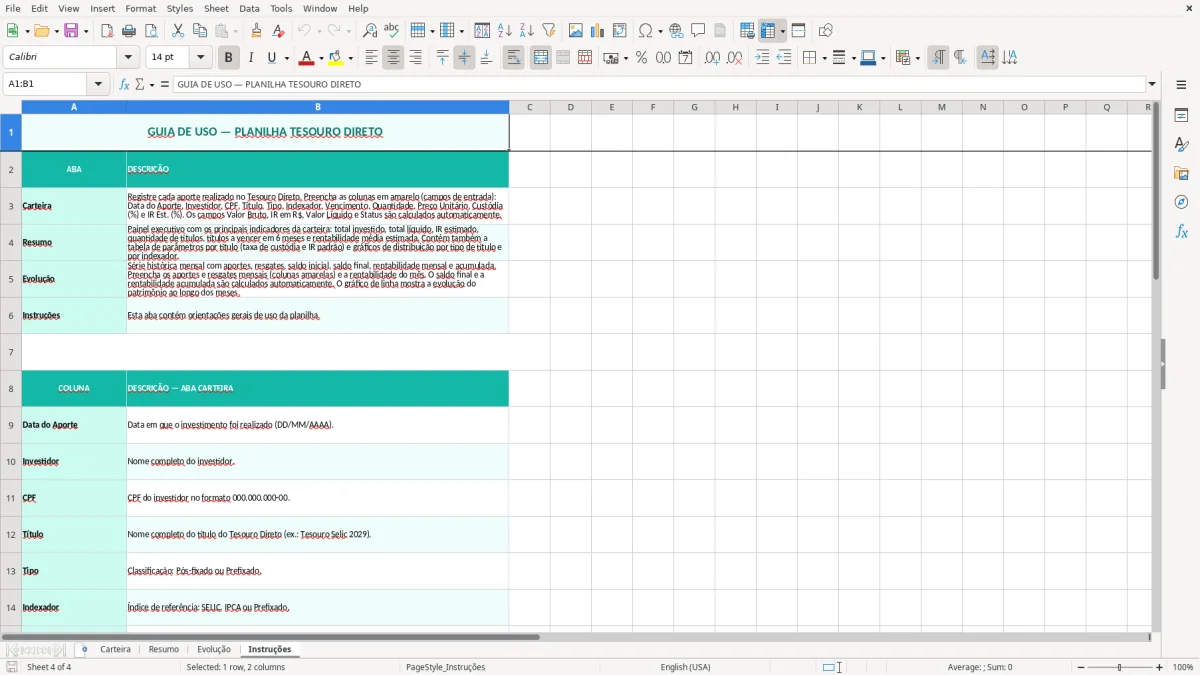Open the sidebar Gallery panel
This screenshot has height=675, width=1200.
click(1181, 173)
